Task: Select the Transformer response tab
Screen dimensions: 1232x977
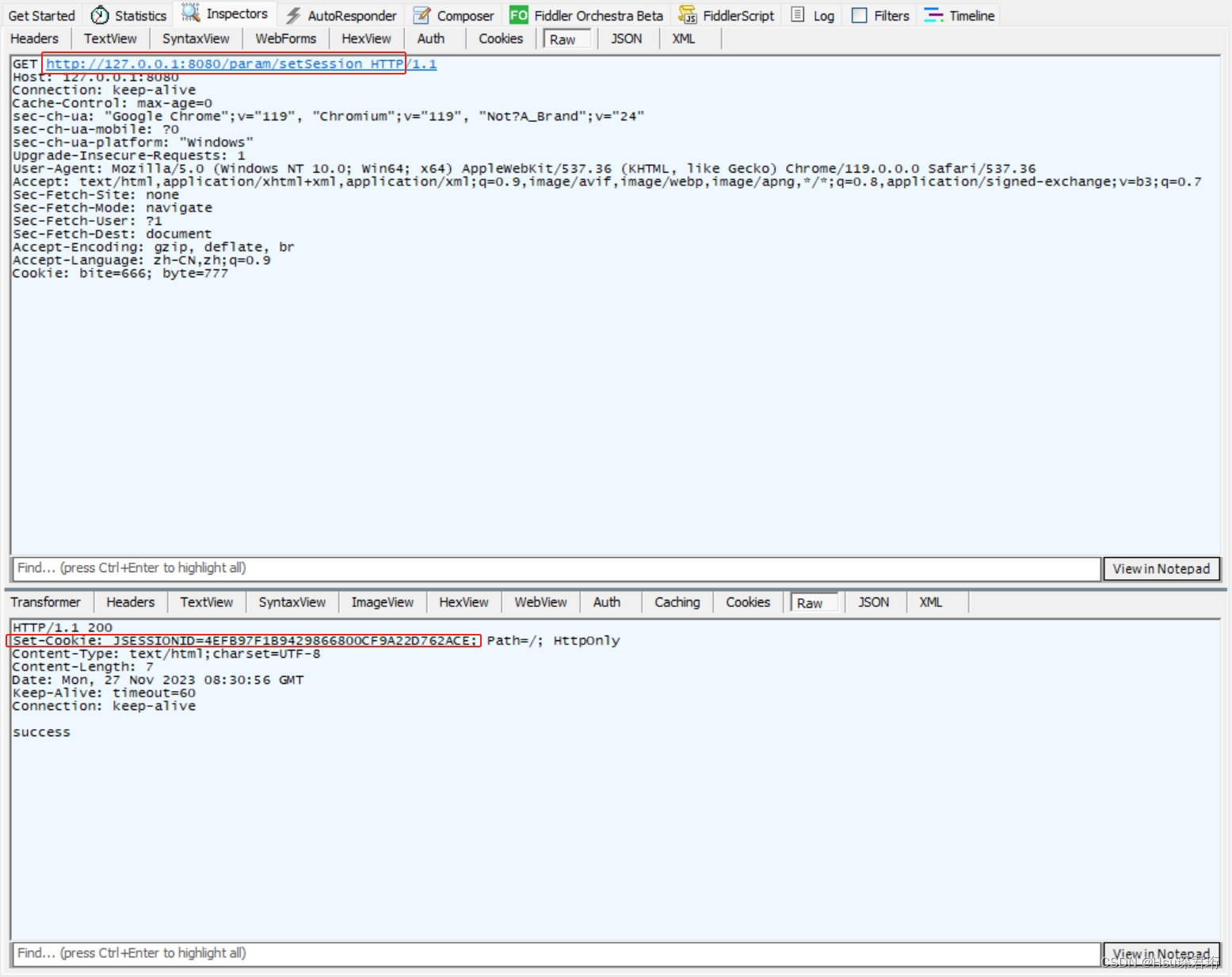Action: (46, 602)
